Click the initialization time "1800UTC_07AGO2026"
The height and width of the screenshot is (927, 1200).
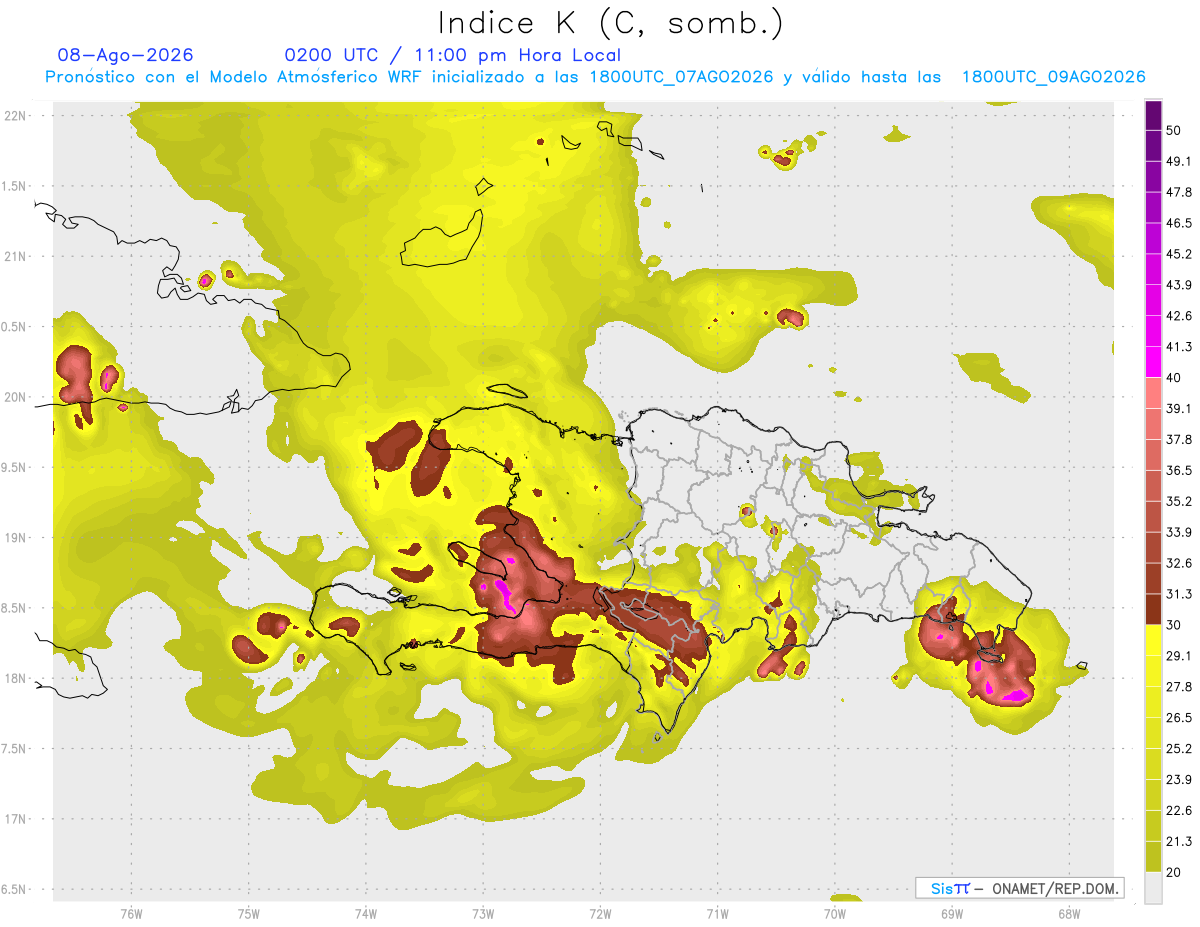682,77
